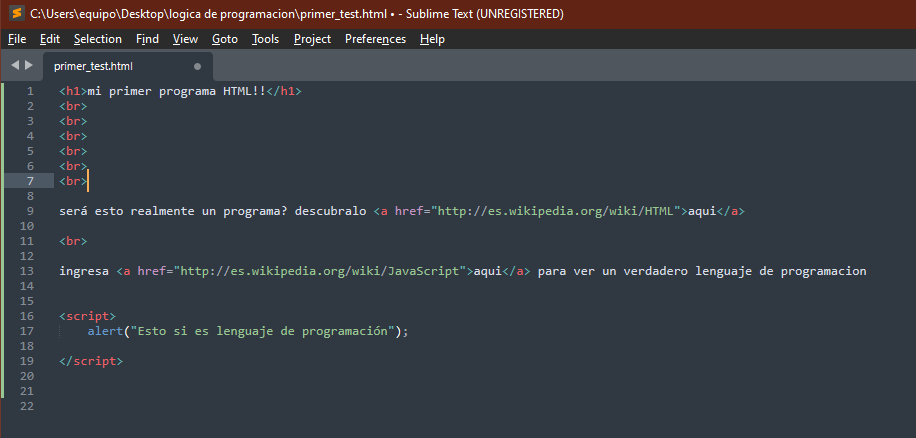Screen dimensions: 916x438
Task: Click line number 1 in the gutter
Action: pyautogui.click(x=30, y=92)
